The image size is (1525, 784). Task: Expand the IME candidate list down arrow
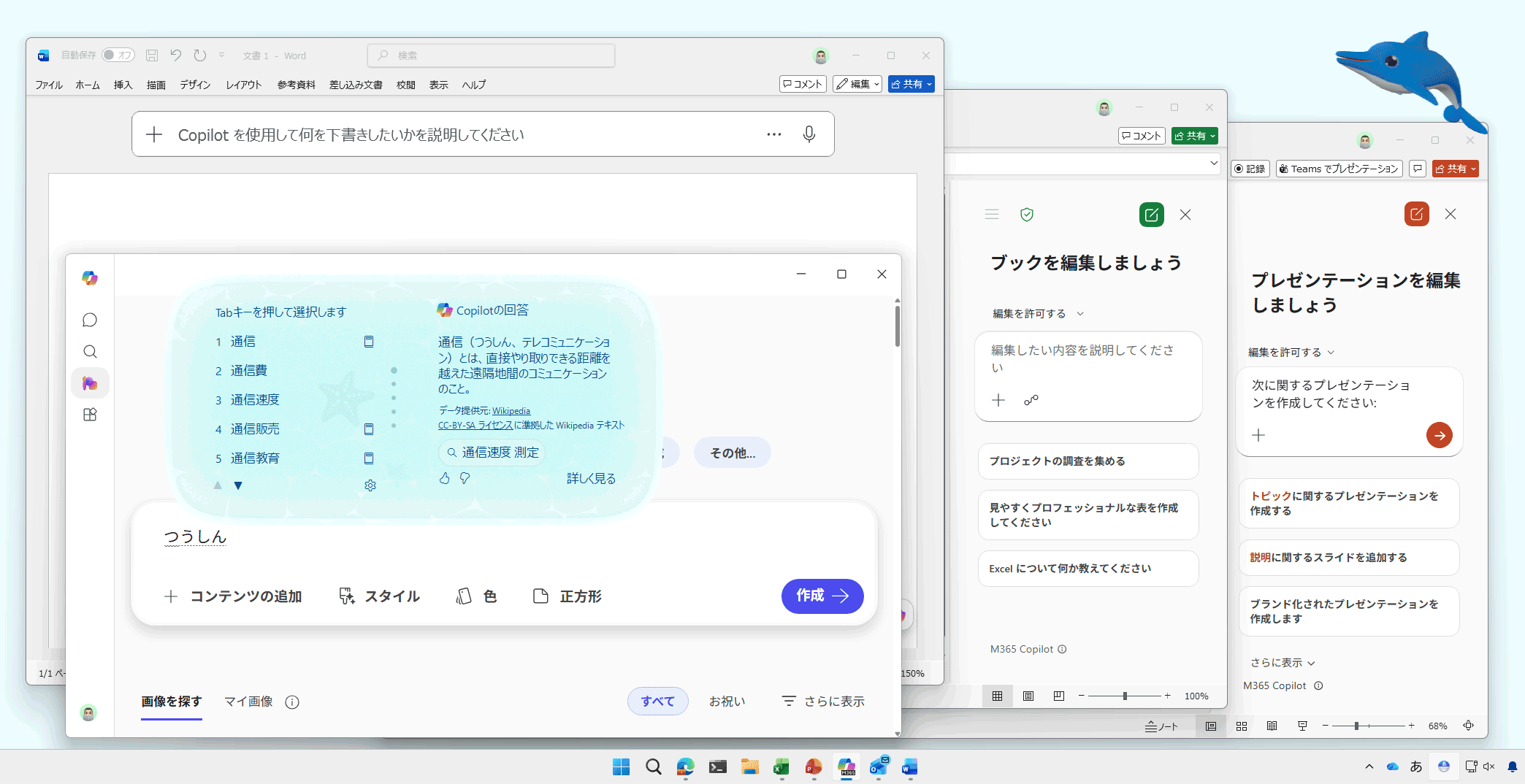238,485
